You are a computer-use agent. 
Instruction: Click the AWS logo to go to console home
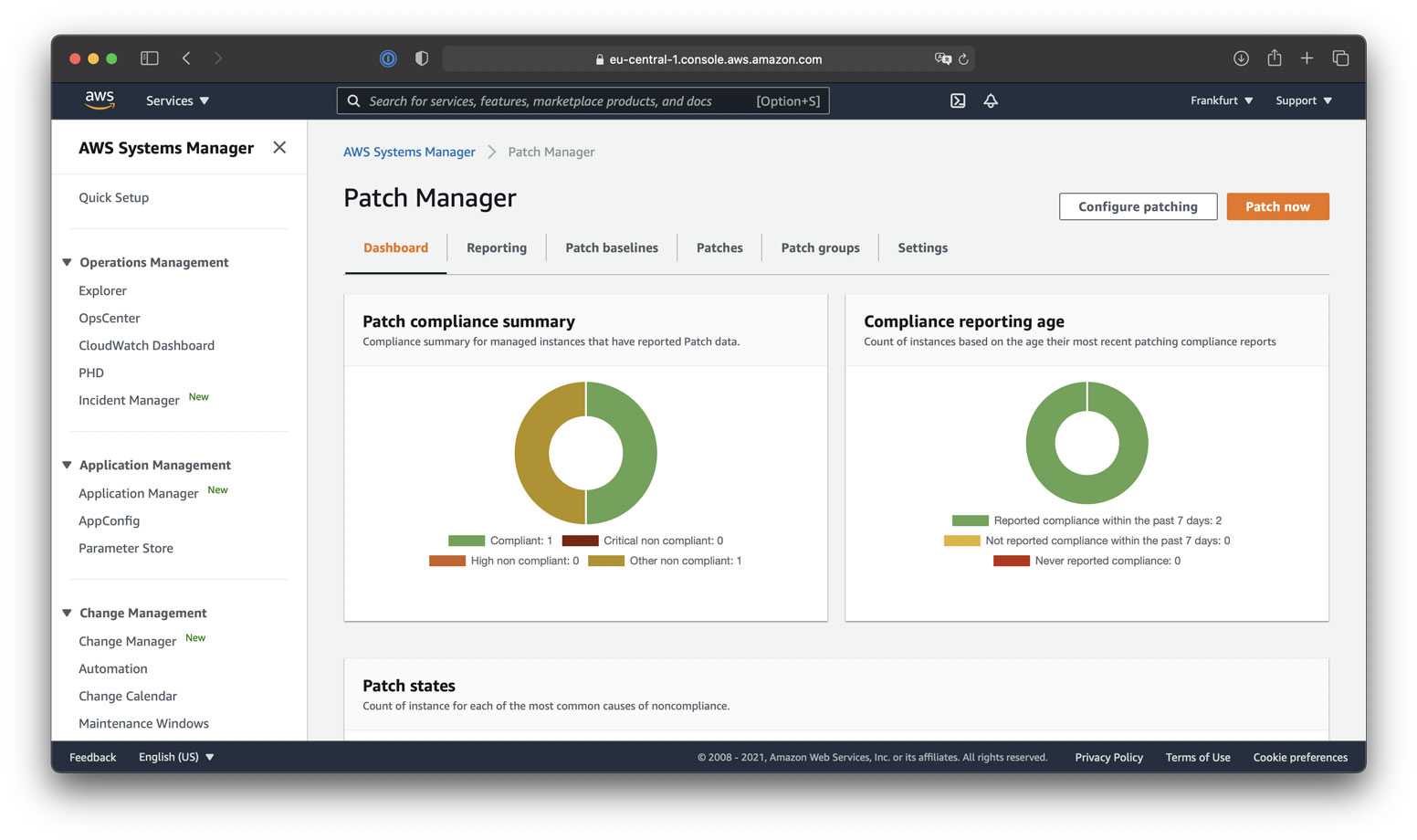(100, 100)
